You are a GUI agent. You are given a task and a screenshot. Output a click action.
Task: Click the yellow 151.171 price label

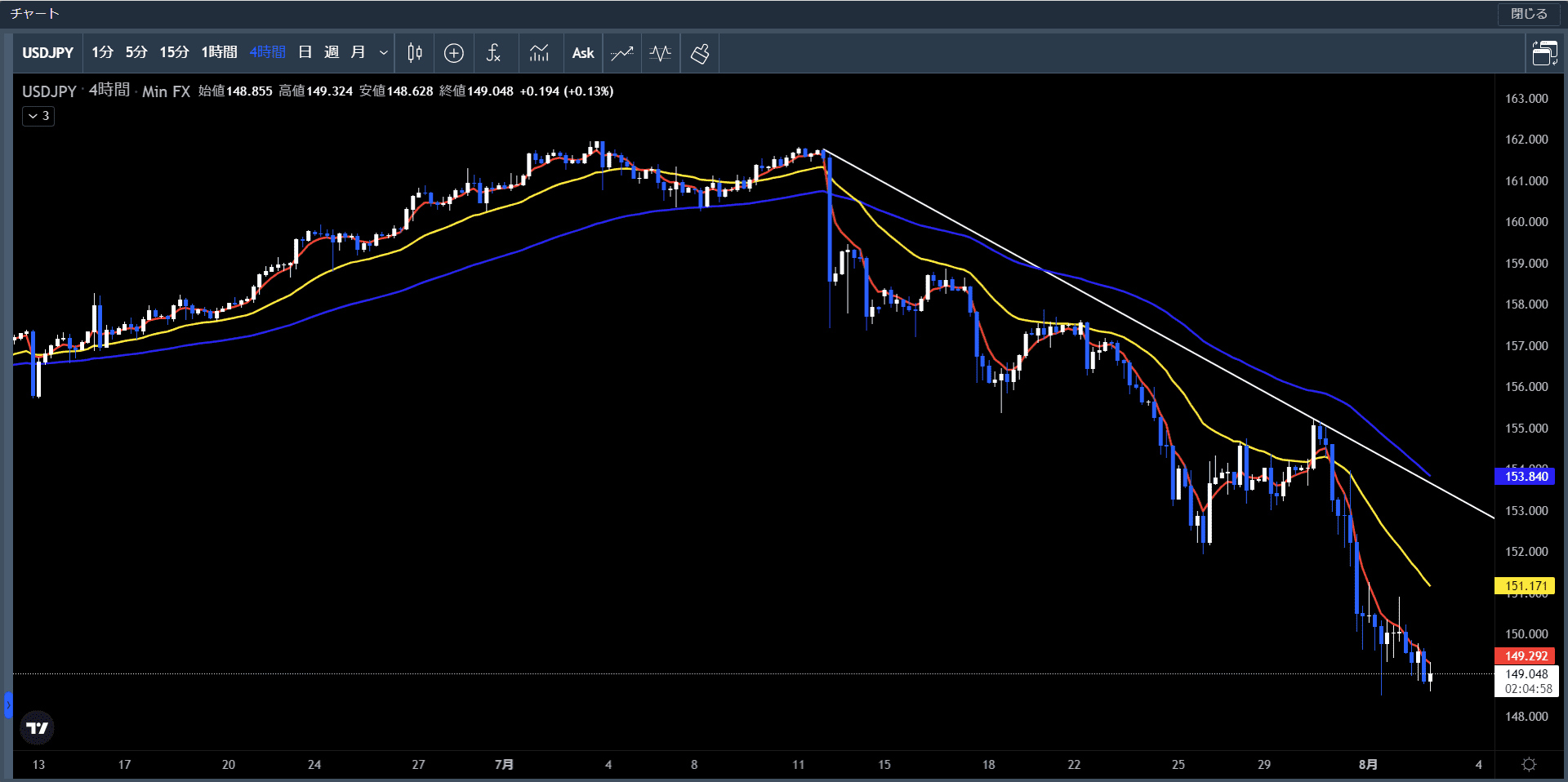(1526, 586)
